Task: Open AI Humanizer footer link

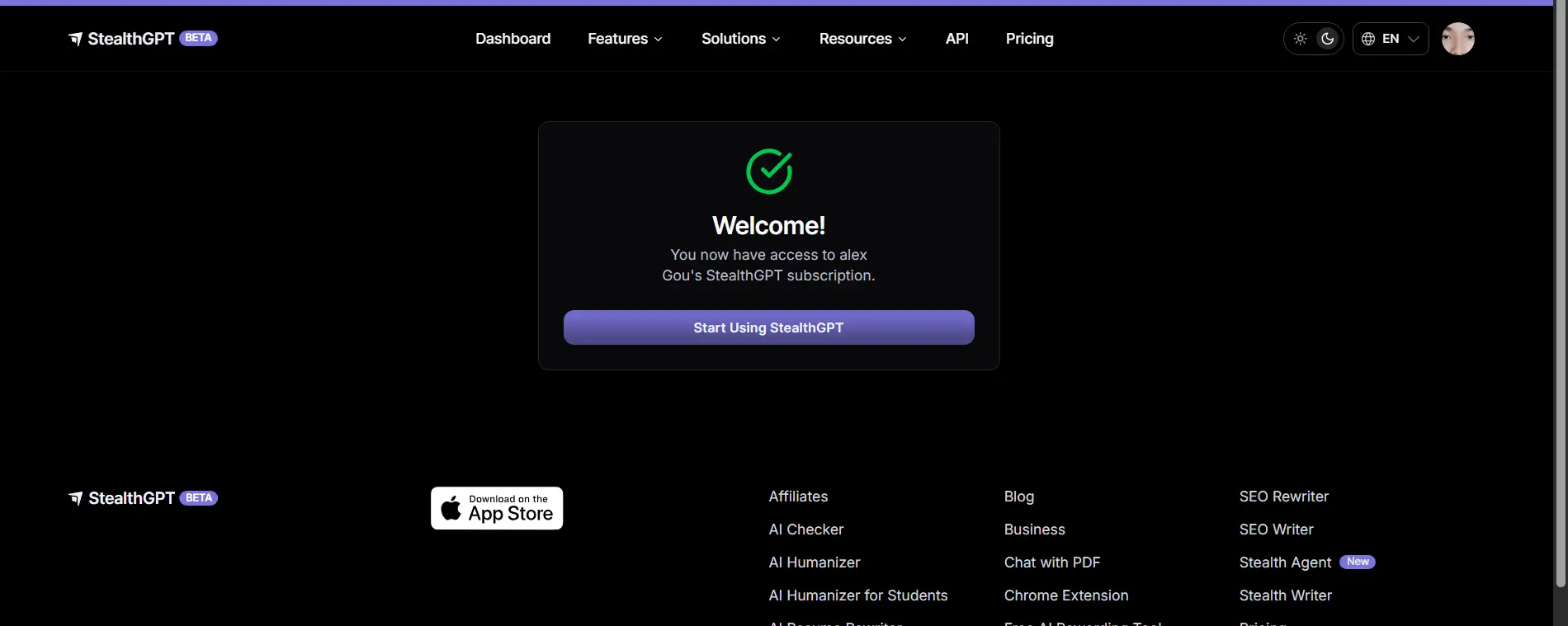Action: point(815,562)
